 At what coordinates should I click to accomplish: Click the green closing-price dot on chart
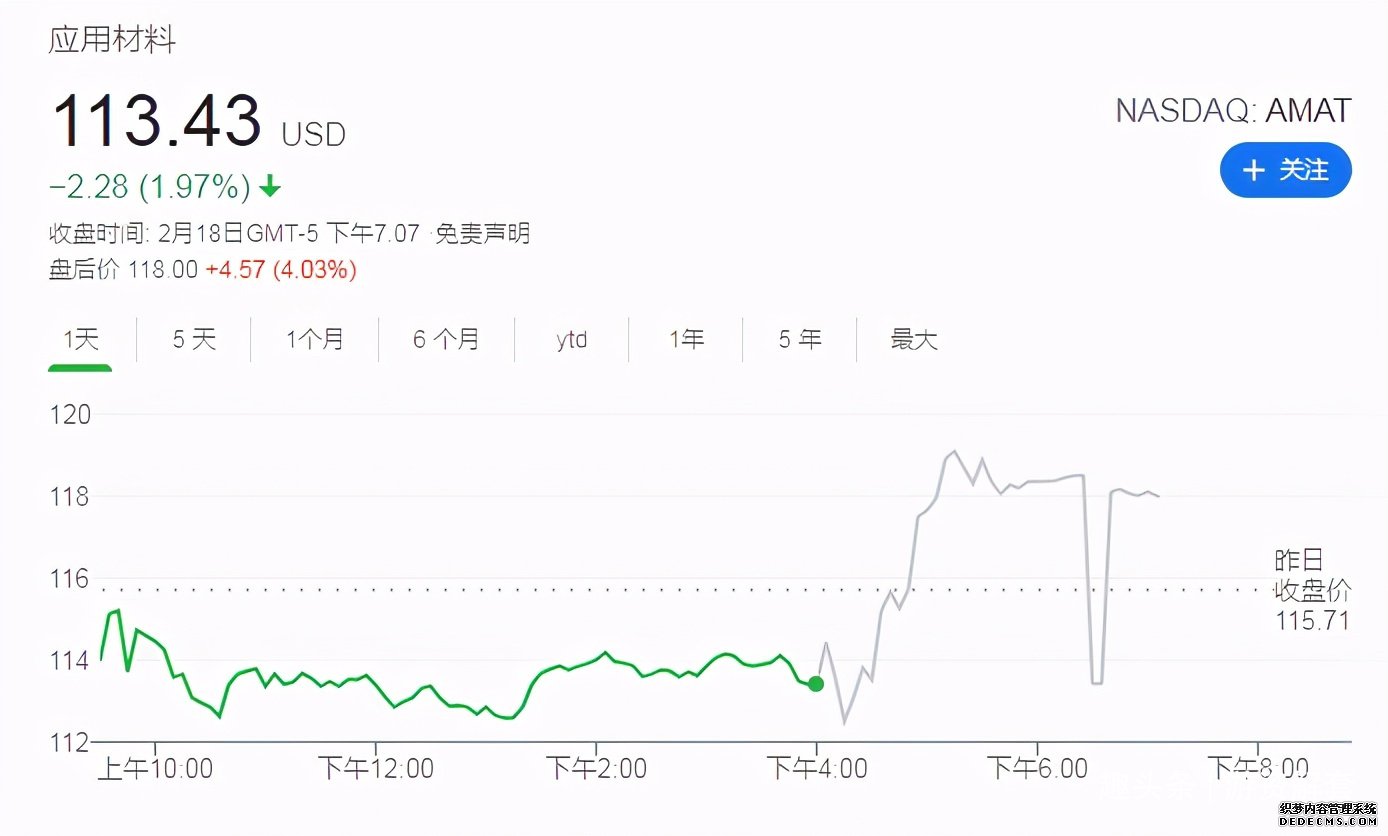point(816,684)
